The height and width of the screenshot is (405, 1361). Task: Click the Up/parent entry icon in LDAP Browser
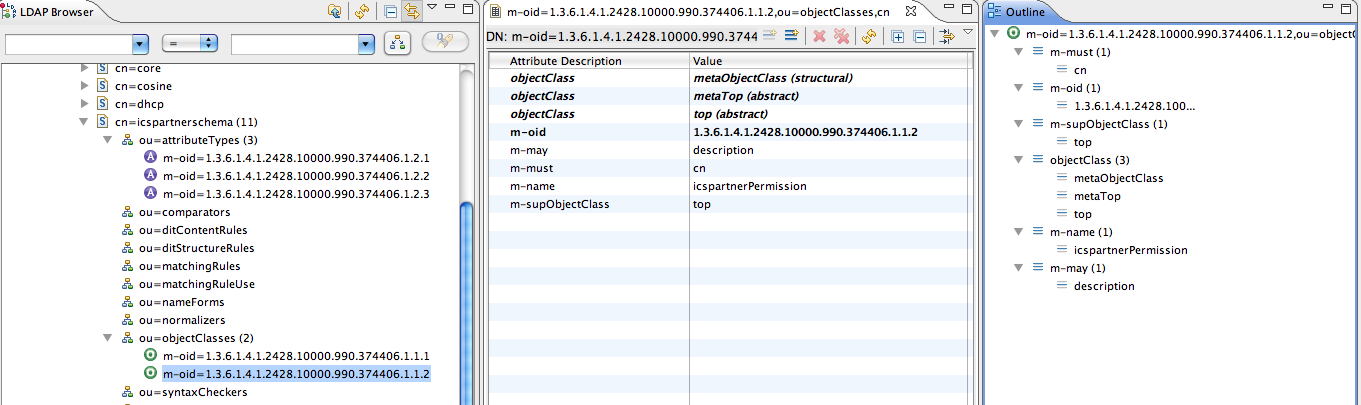(x=334, y=12)
